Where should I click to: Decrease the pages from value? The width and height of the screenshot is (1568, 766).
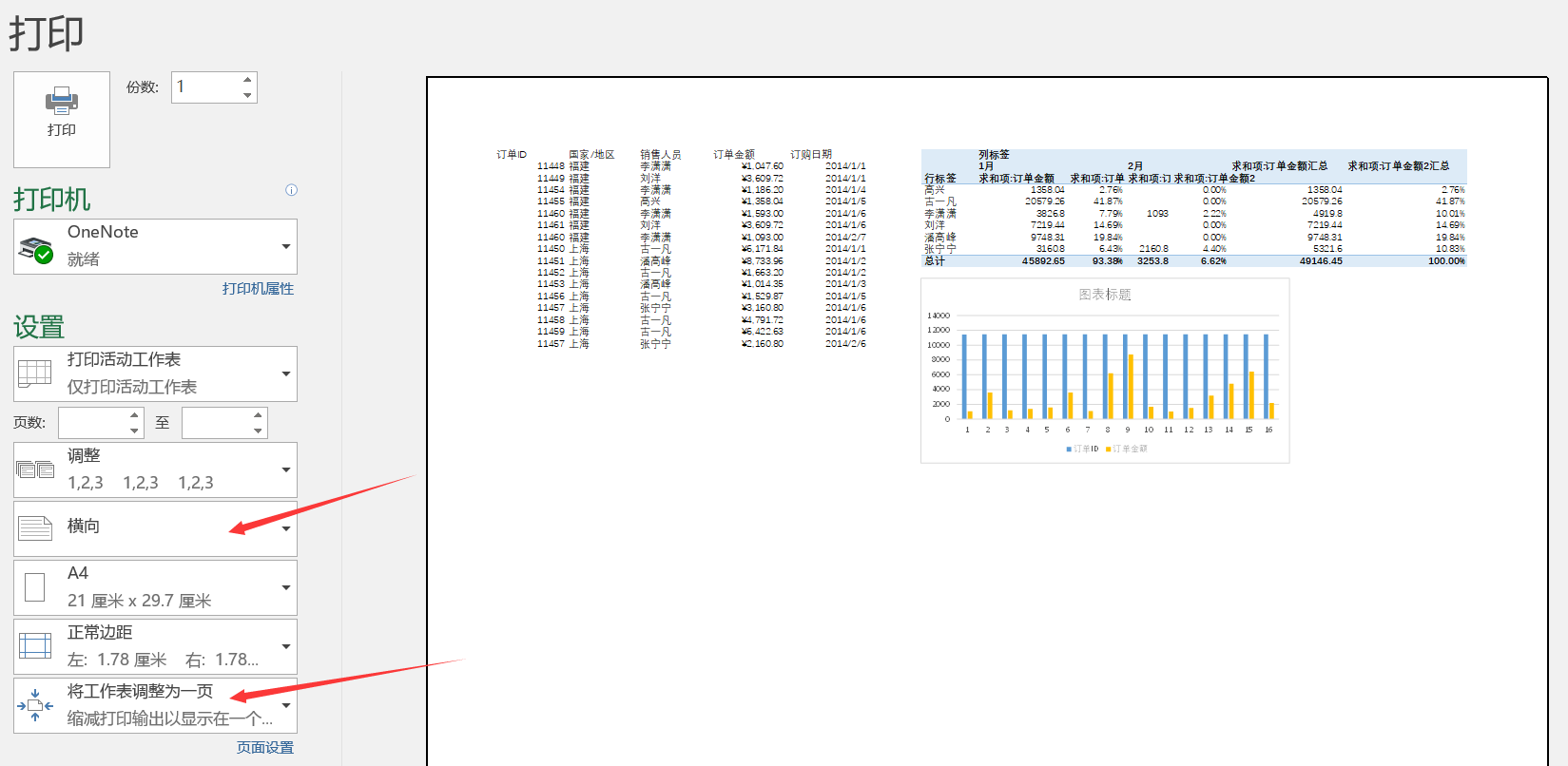[135, 431]
